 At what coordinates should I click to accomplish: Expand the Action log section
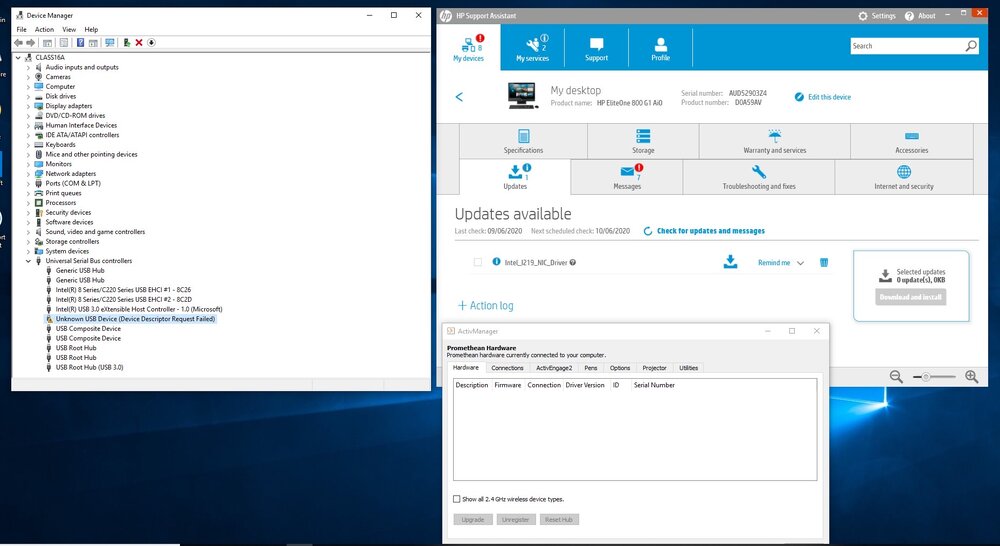click(485, 306)
